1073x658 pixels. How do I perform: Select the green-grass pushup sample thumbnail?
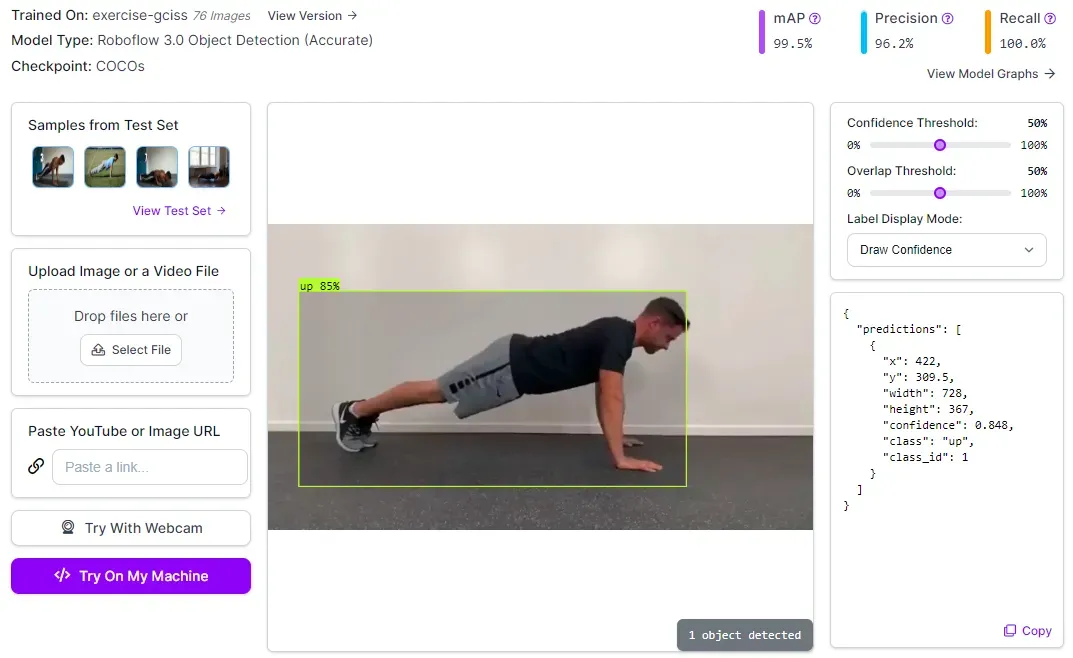pos(105,167)
